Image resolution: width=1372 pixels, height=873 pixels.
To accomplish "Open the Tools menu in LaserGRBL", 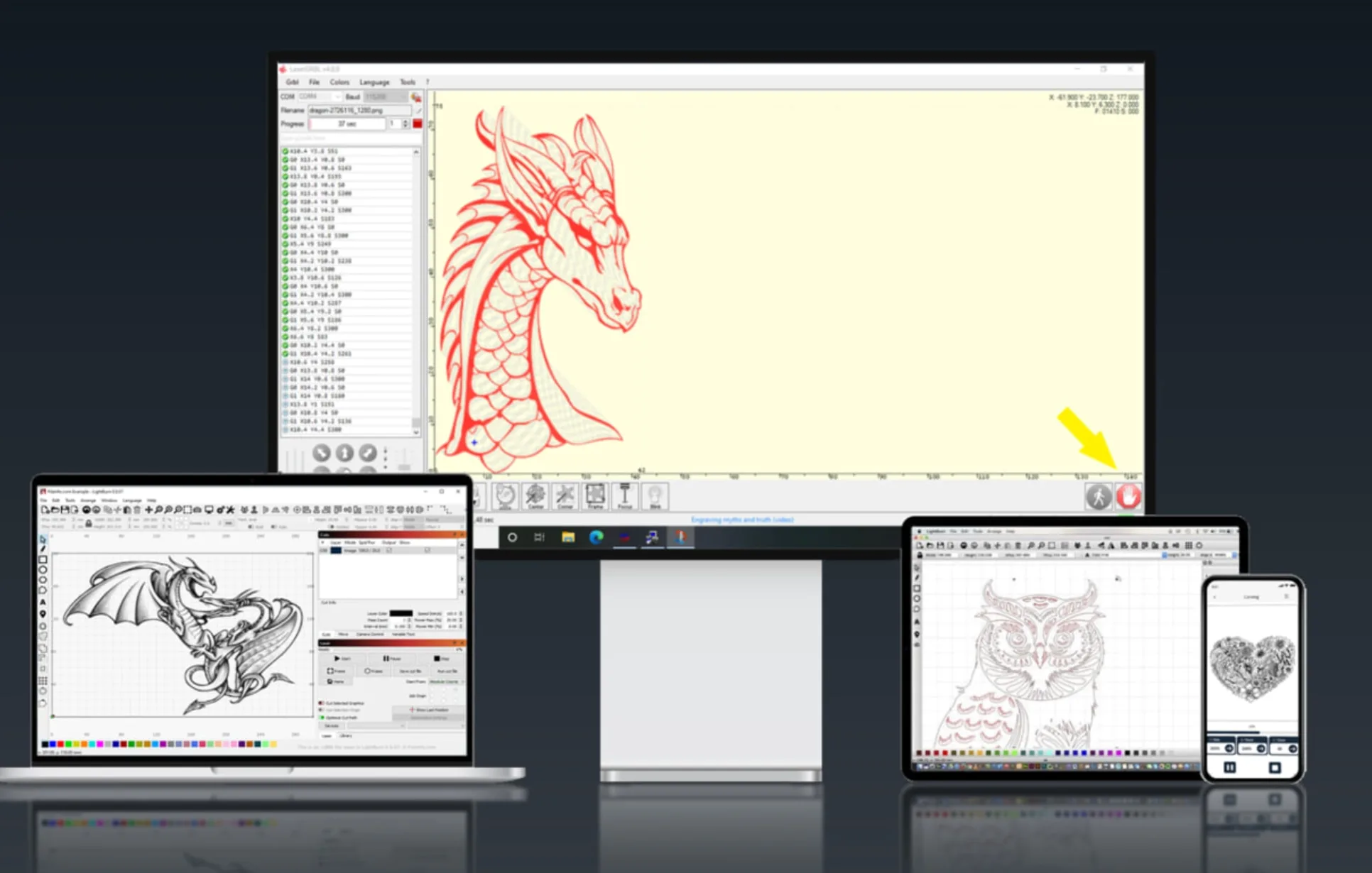I will click(408, 82).
